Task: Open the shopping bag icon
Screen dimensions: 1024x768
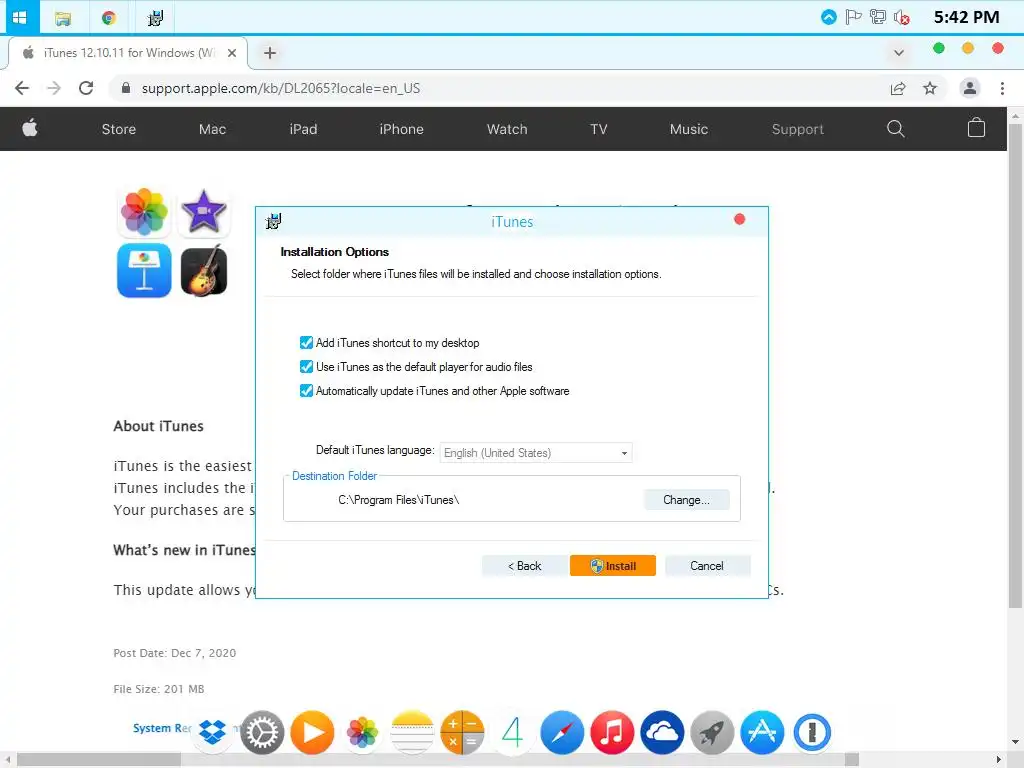Action: tap(976, 128)
